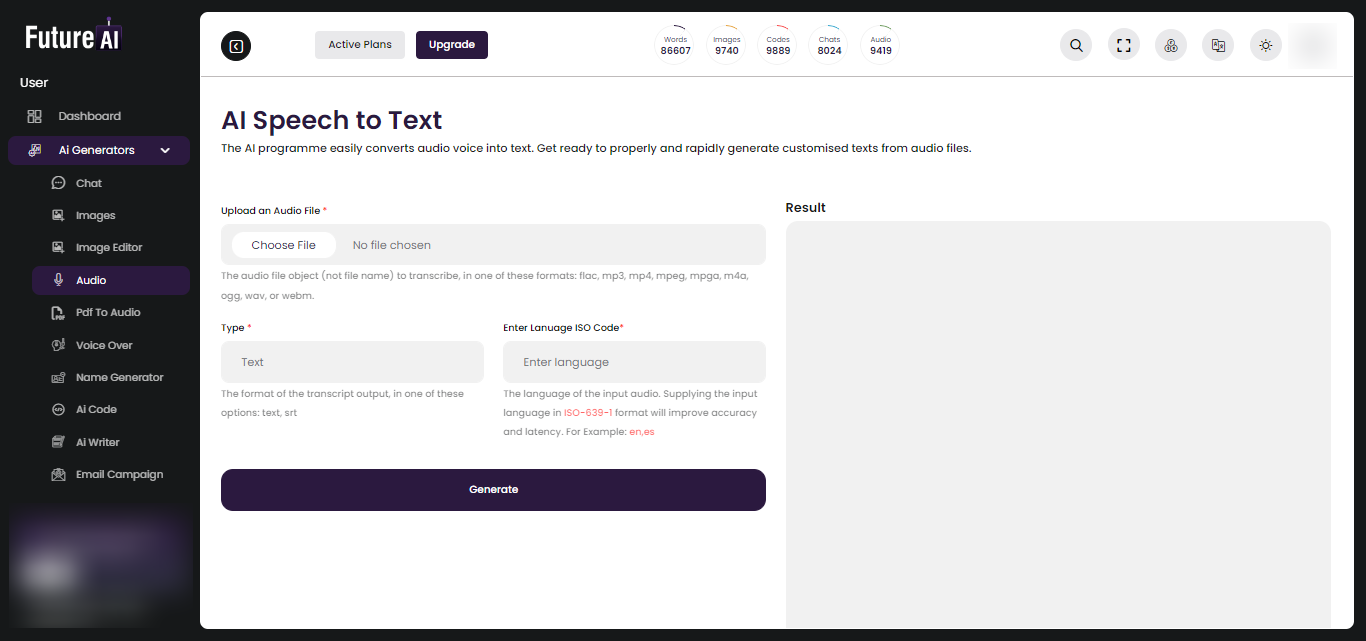The image size is (1366, 641).
Task: Click the Voice Over sidebar icon
Action: click(x=58, y=345)
